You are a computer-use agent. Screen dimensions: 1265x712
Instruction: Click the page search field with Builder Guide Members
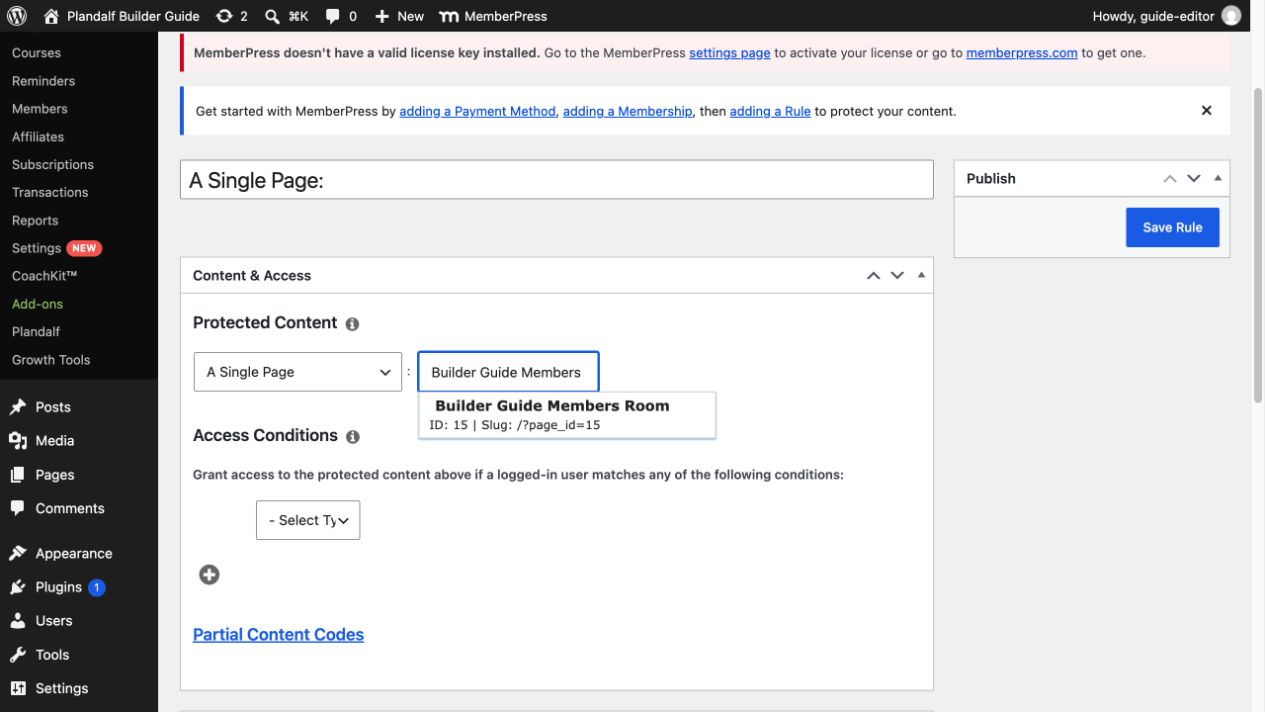click(508, 372)
